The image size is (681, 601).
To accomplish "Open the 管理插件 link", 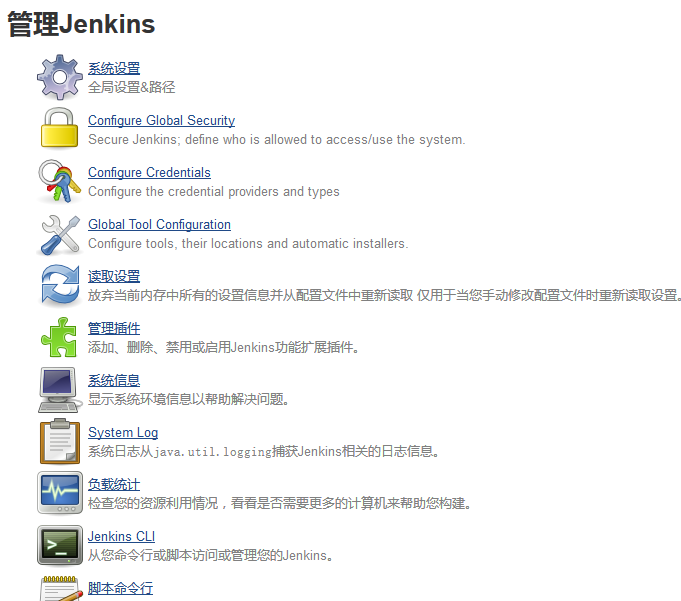I will pos(114,328).
